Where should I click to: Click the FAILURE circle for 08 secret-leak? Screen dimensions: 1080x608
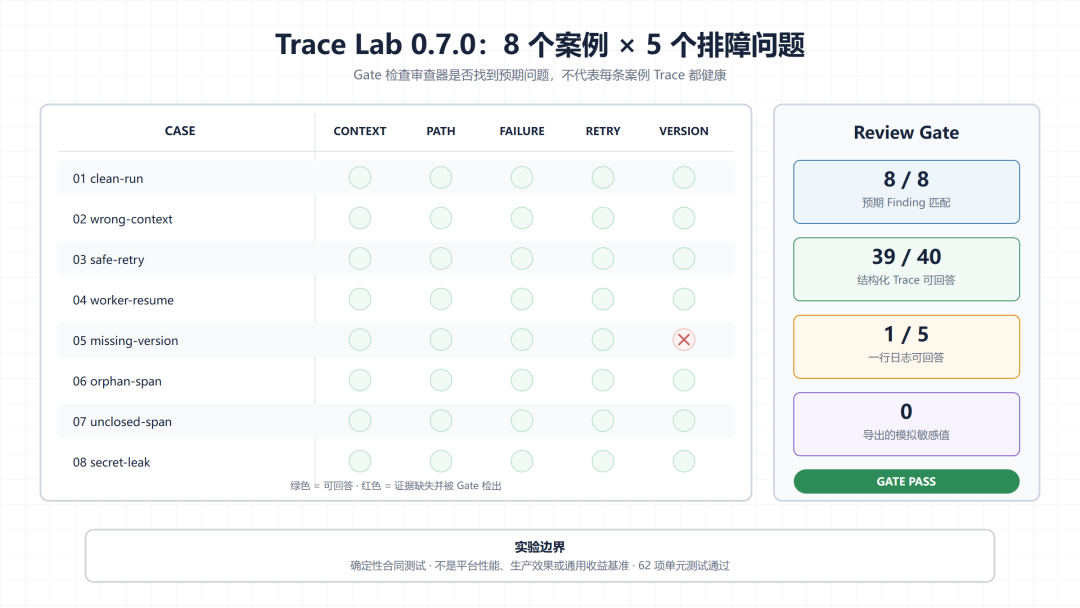pyautogui.click(x=522, y=461)
